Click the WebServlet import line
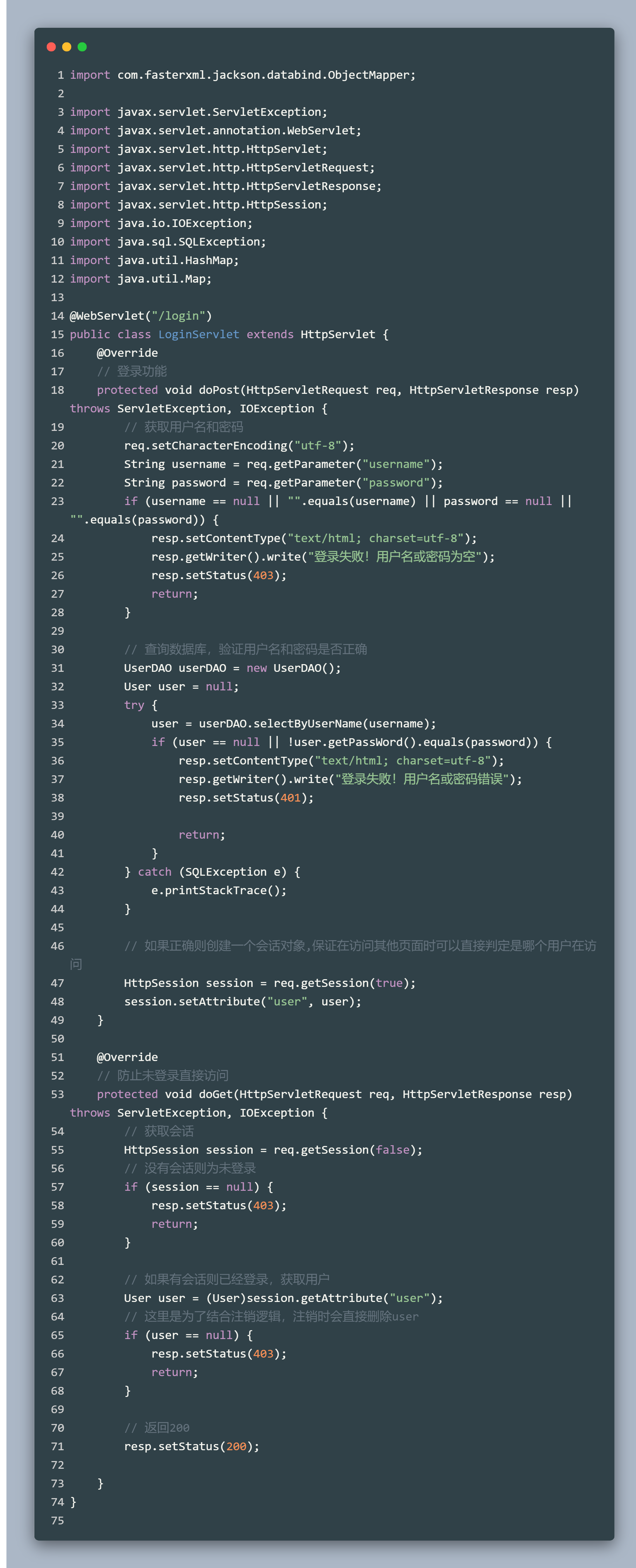Image resolution: width=636 pixels, height=1568 pixels. pos(216,130)
